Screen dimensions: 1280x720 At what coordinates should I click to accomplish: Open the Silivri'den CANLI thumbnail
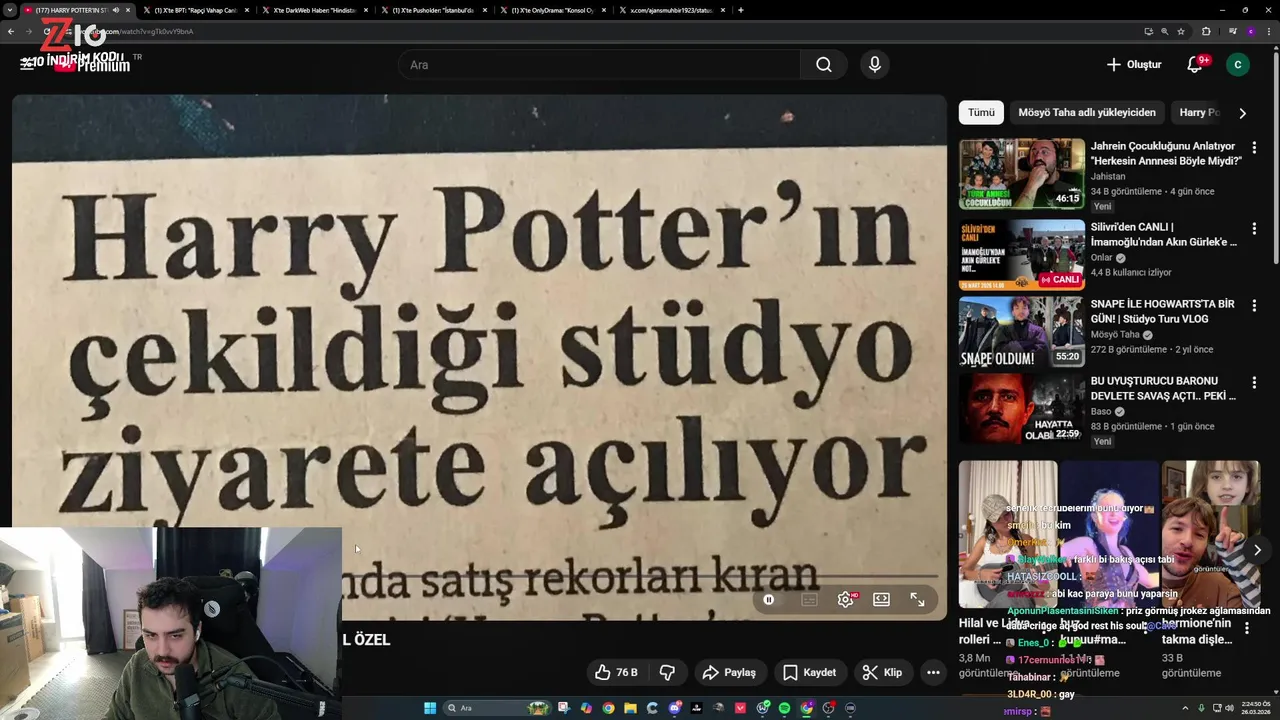(1021, 254)
